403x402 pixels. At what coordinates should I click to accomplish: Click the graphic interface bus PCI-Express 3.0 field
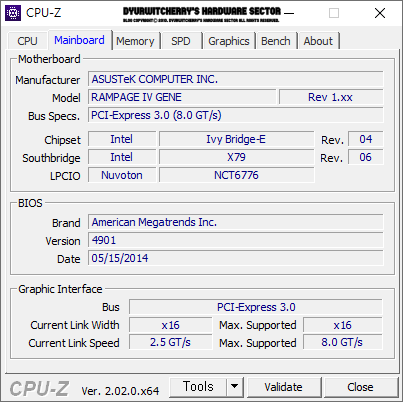tap(256, 307)
